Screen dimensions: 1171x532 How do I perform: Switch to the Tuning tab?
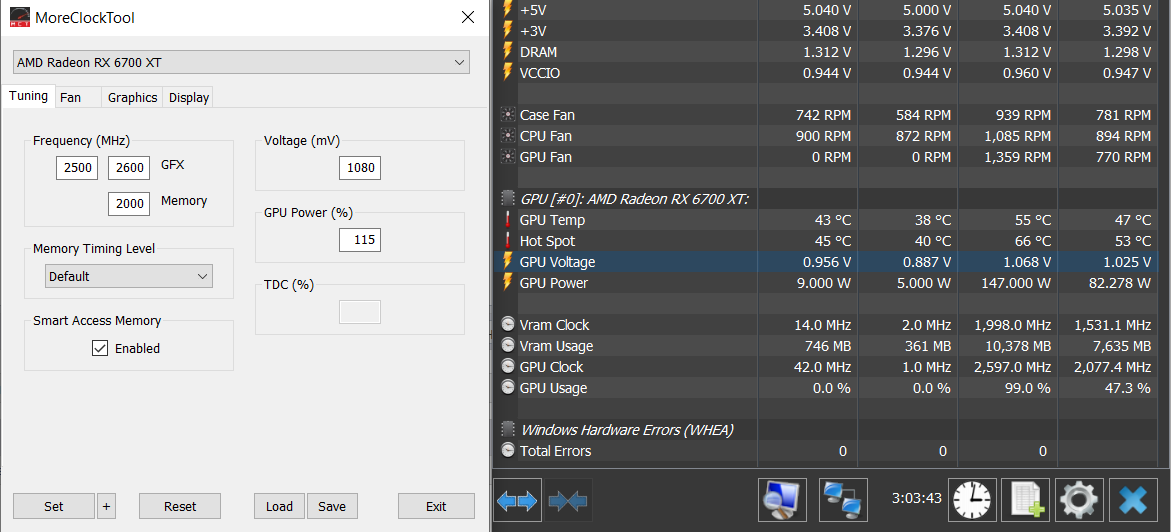(x=28, y=96)
